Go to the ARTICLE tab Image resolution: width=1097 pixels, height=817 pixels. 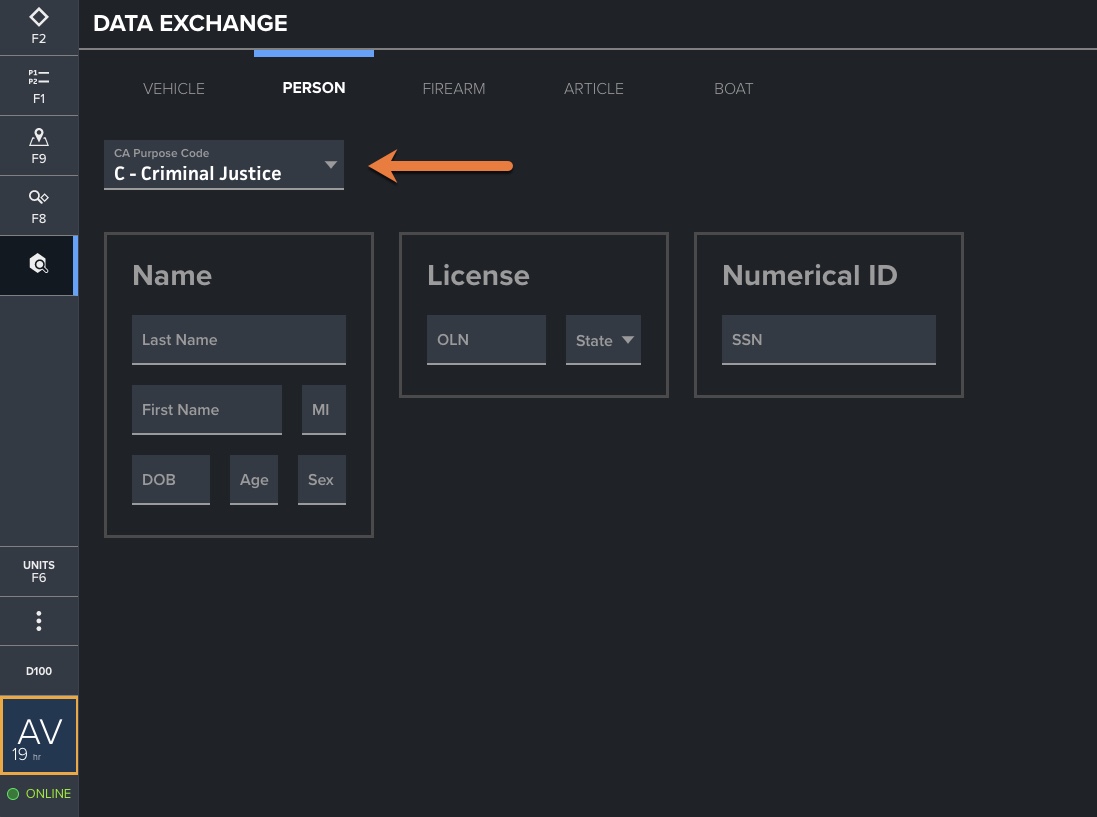(x=593, y=89)
